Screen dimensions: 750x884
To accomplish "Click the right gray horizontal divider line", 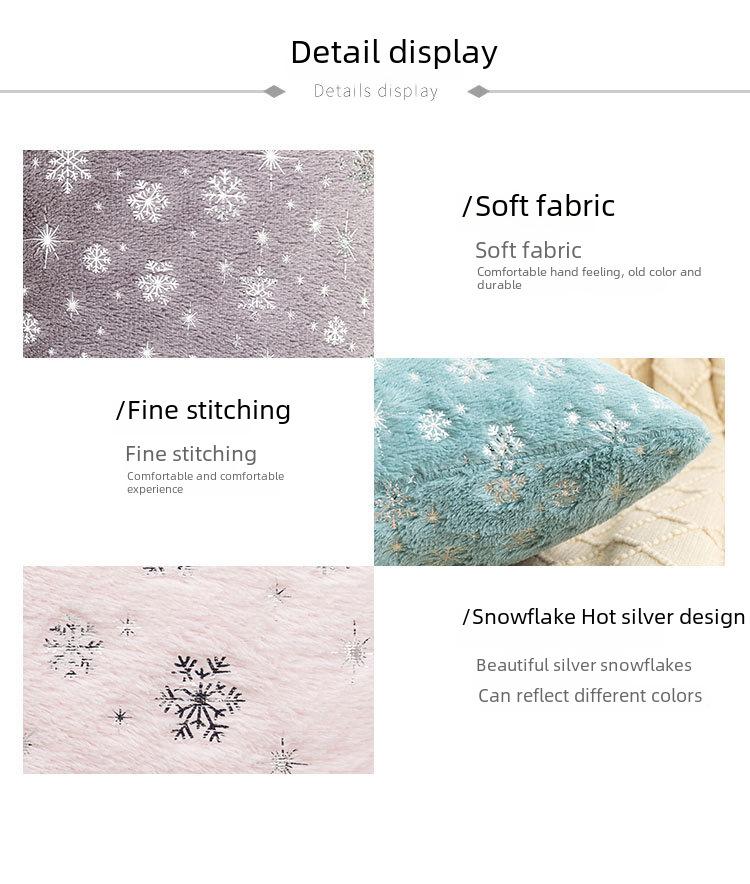I will coord(619,91).
